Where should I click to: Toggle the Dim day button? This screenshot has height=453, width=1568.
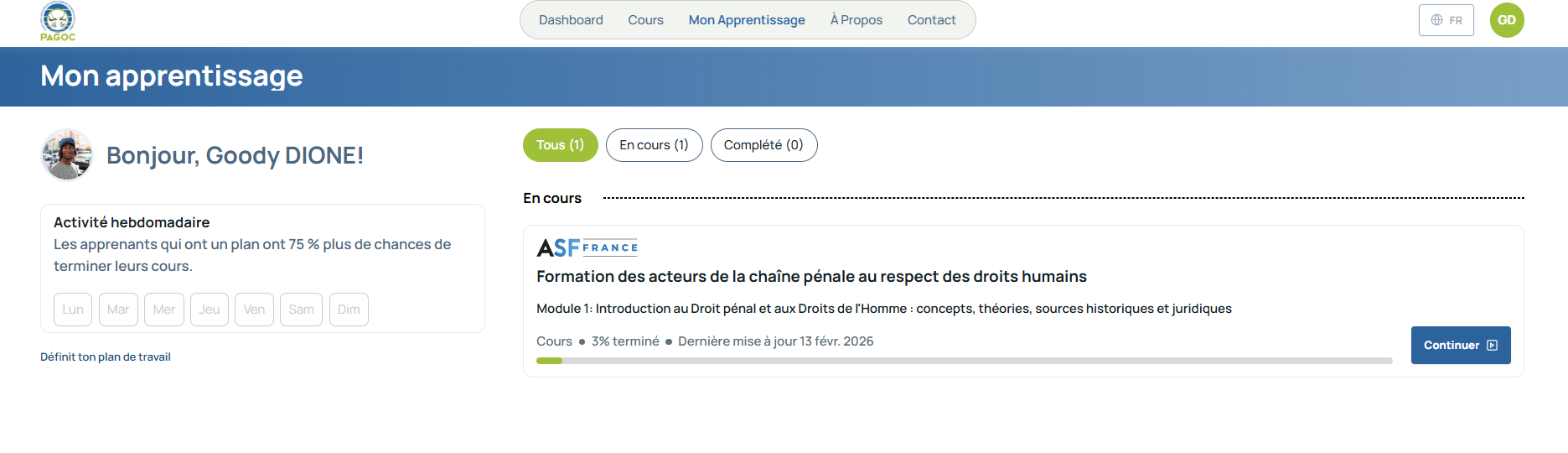(349, 310)
